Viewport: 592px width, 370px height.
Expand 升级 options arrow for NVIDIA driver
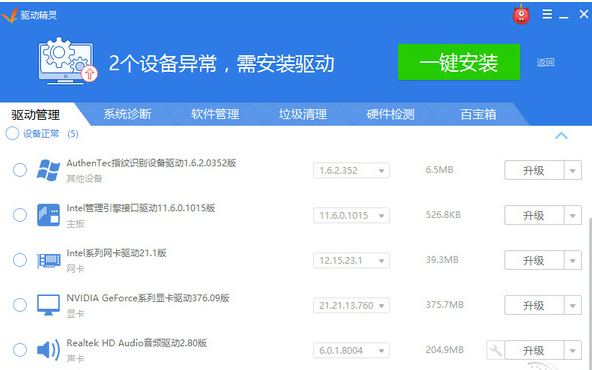(573, 305)
